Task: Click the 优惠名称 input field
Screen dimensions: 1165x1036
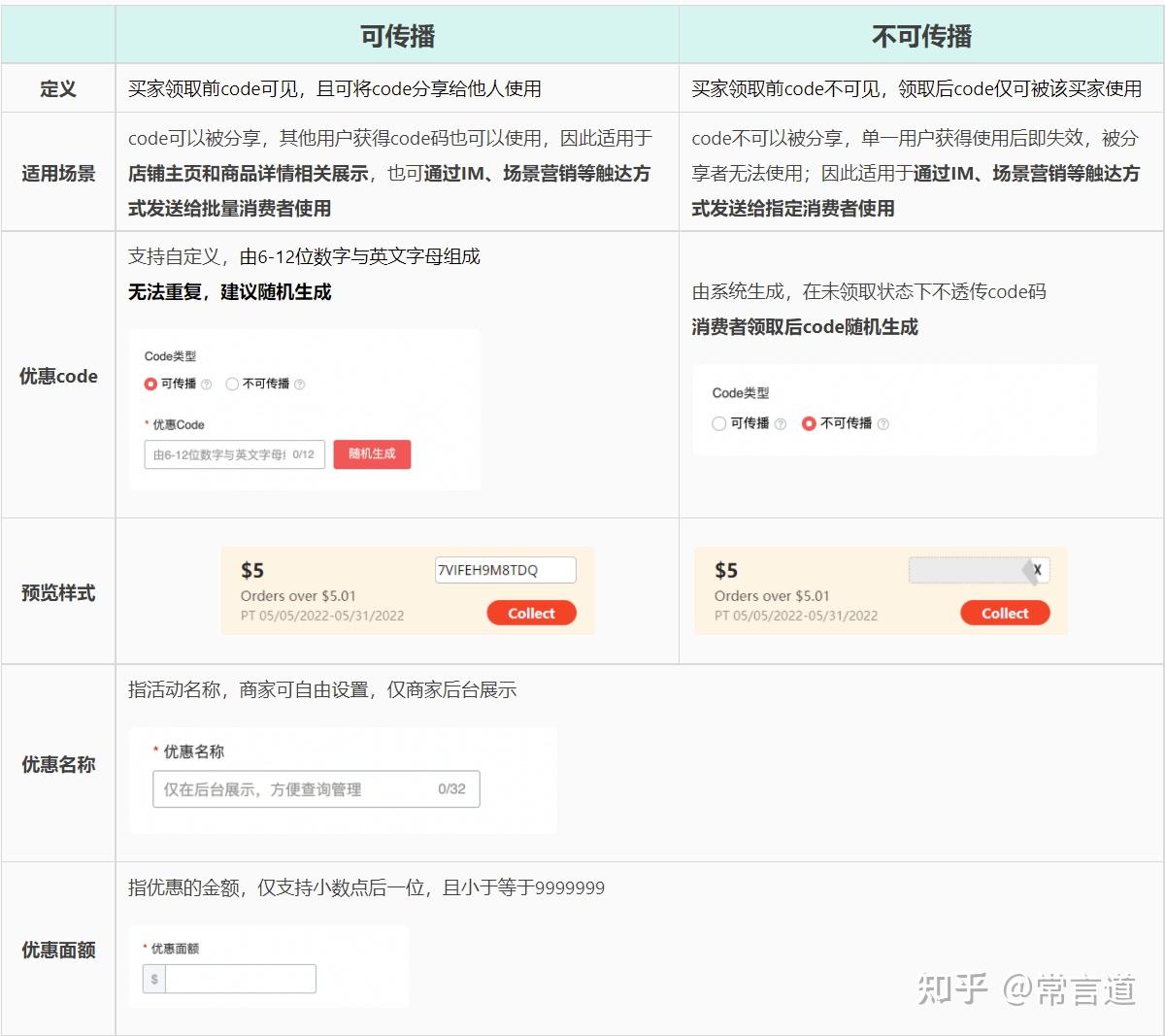Action: click(x=316, y=789)
